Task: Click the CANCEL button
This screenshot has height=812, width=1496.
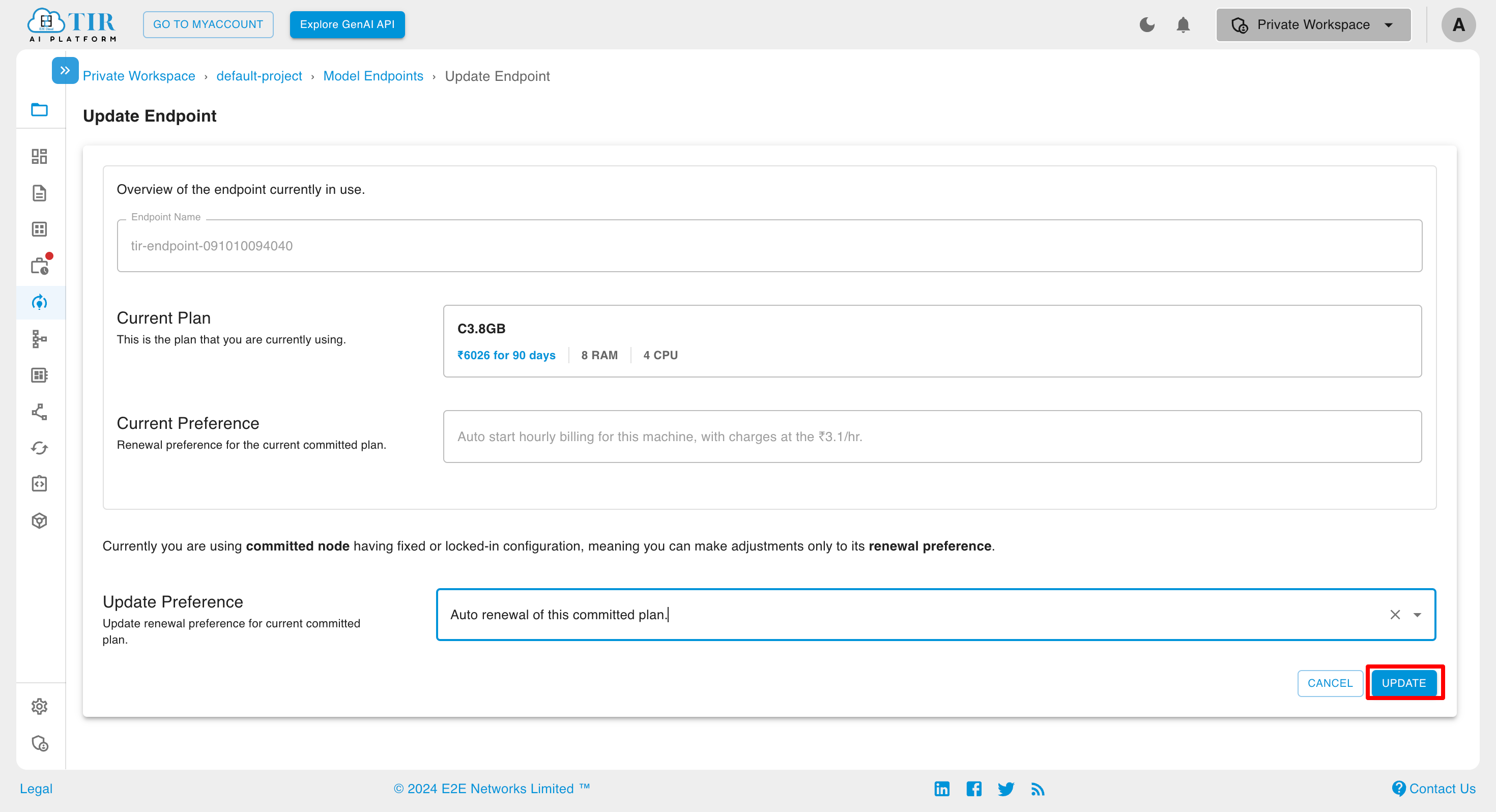Action: pyautogui.click(x=1330, y=683)
